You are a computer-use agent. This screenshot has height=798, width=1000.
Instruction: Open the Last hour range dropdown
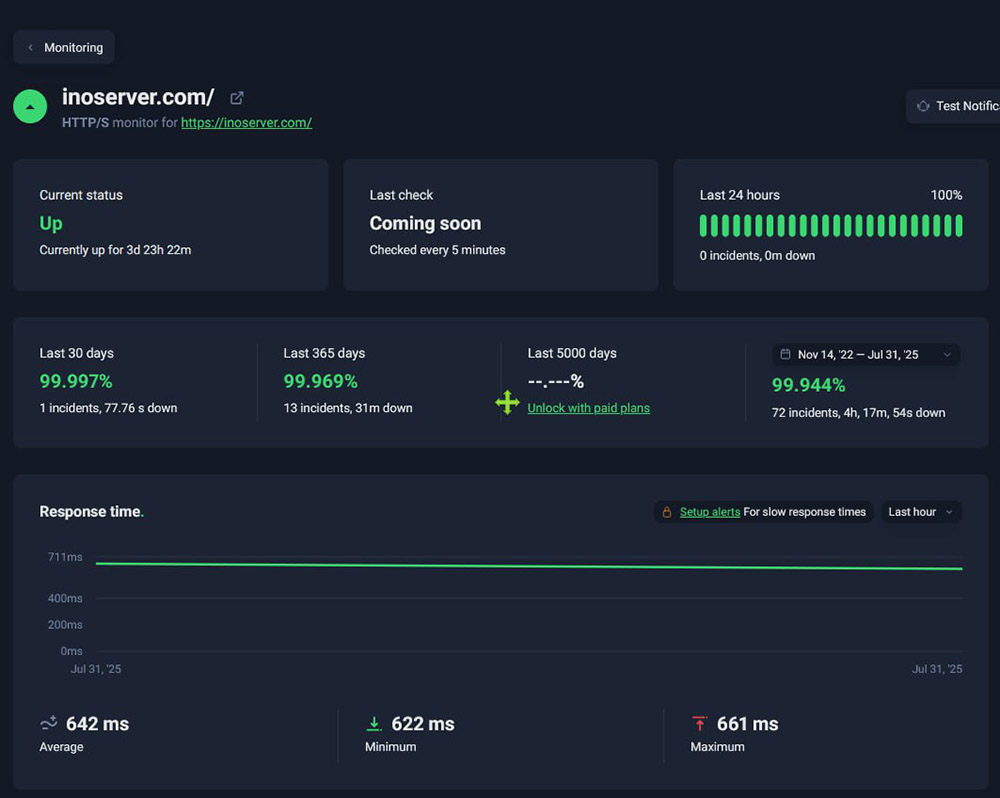tap(921, 512)
